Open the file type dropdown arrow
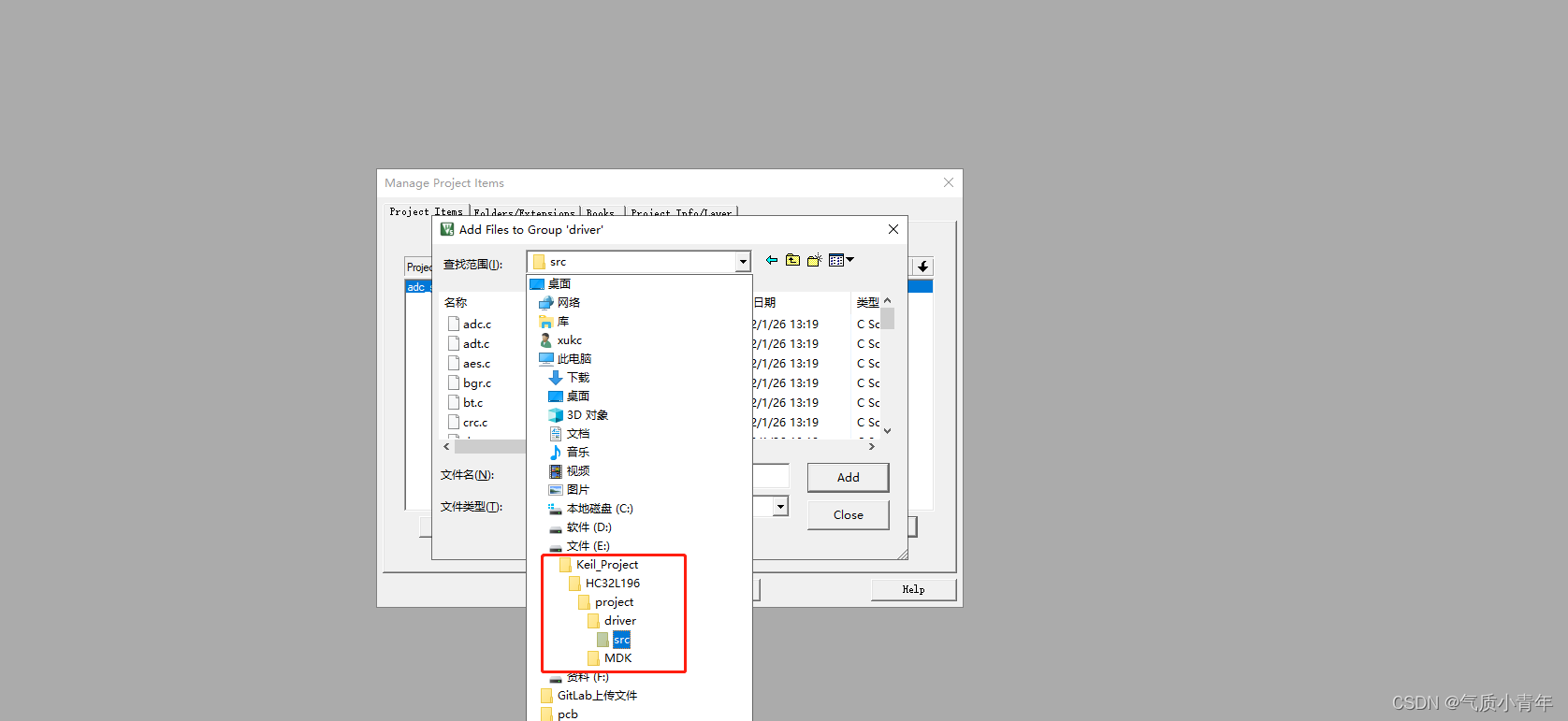Image resolution: width=1568 pixels, height=721 pixels. pyautogui.click(x=779, y=507)
